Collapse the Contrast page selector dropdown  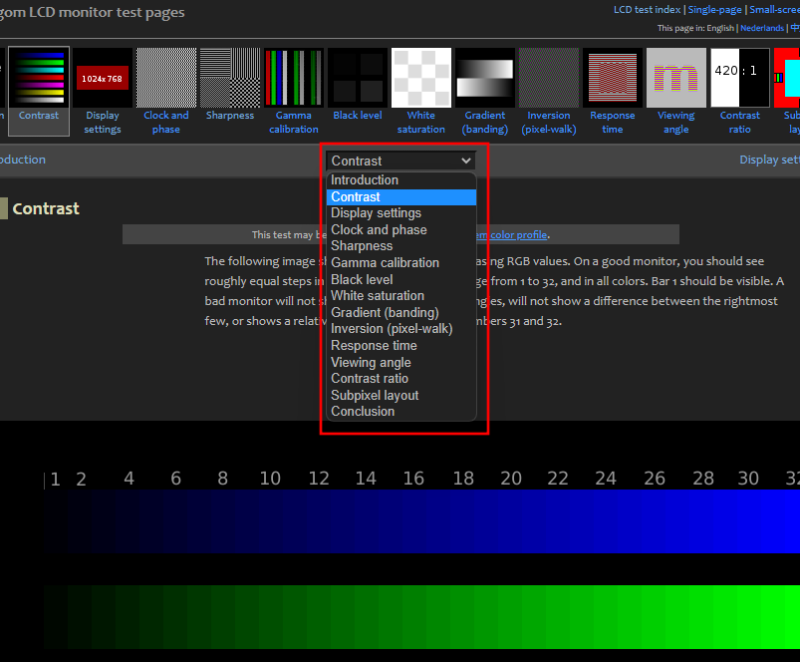click(401, 160)
